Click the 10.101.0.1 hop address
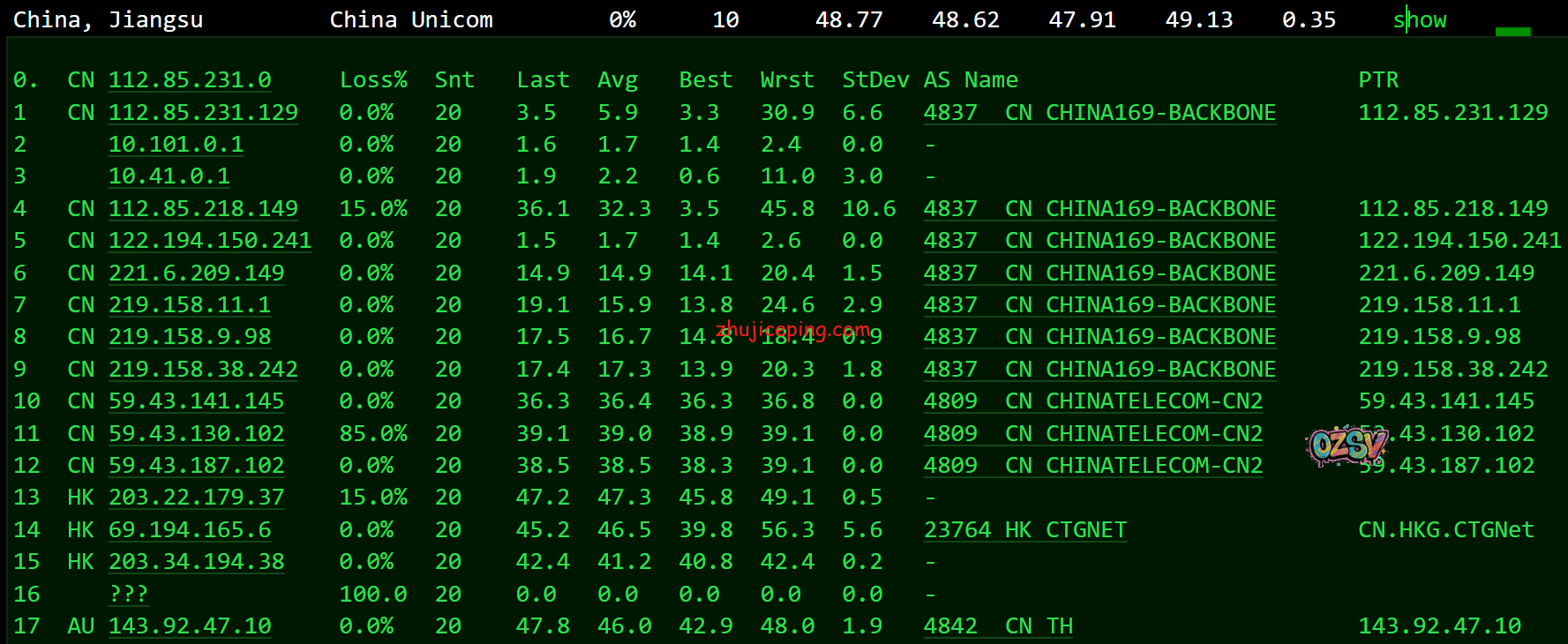This screenshot has width=1568, height=644. tap(176, 145)
